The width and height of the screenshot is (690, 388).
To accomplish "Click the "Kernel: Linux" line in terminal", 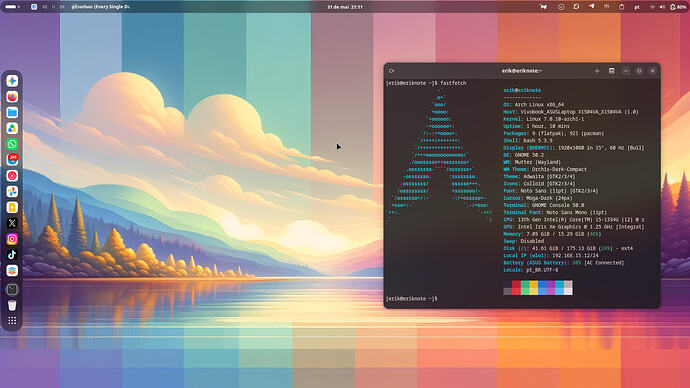I will click(544, 119).
